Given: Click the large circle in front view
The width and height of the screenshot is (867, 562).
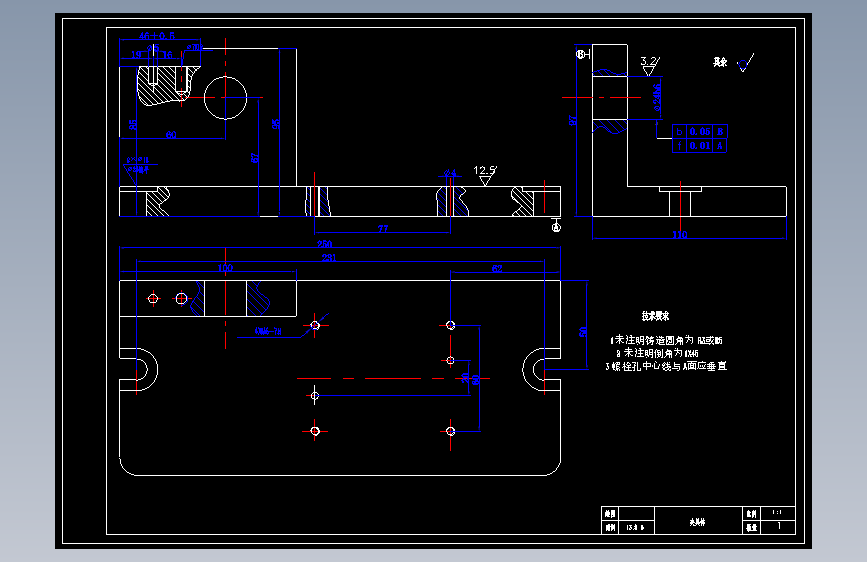Looking at the screenshot, I should coord(225,98).
